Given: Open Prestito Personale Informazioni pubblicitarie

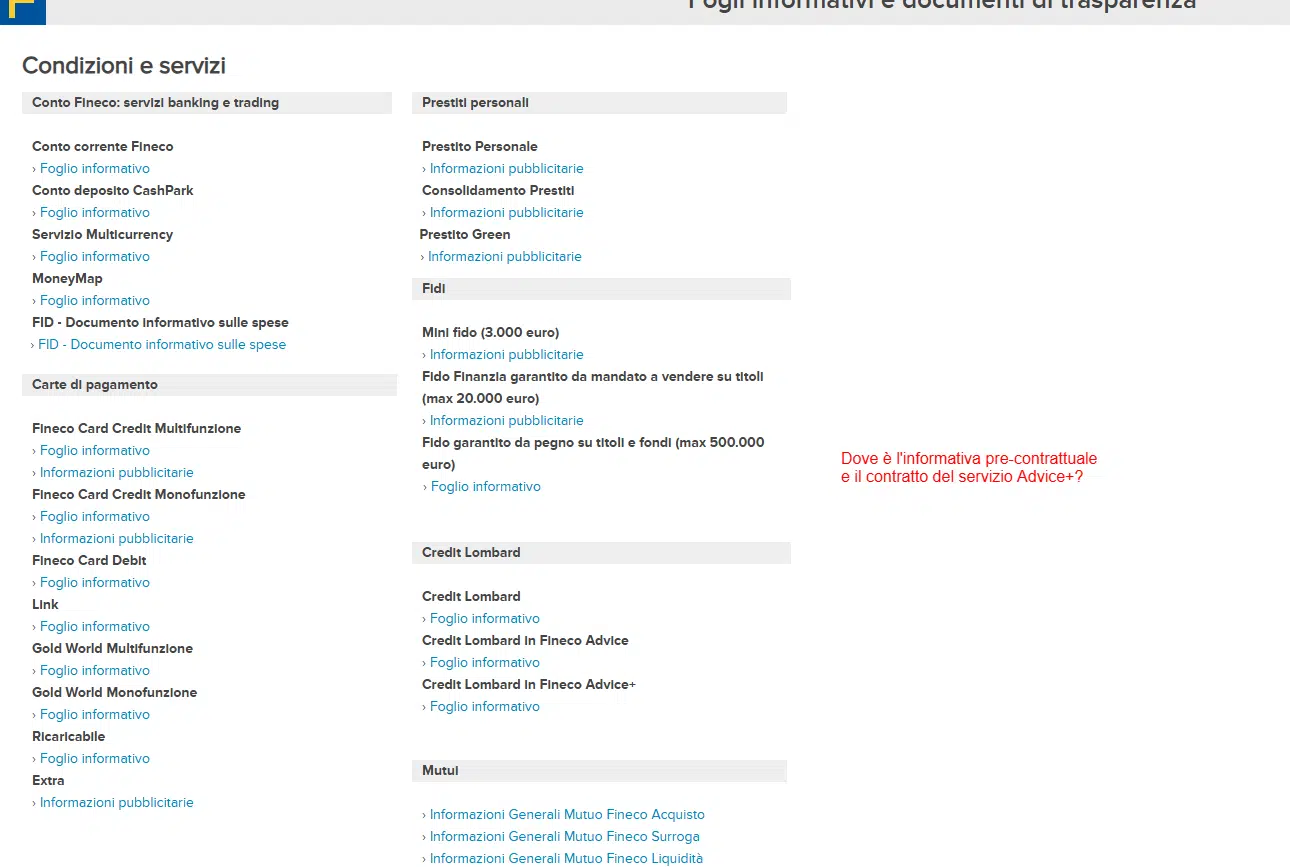Looking at the screenshot, I should 506,169.
